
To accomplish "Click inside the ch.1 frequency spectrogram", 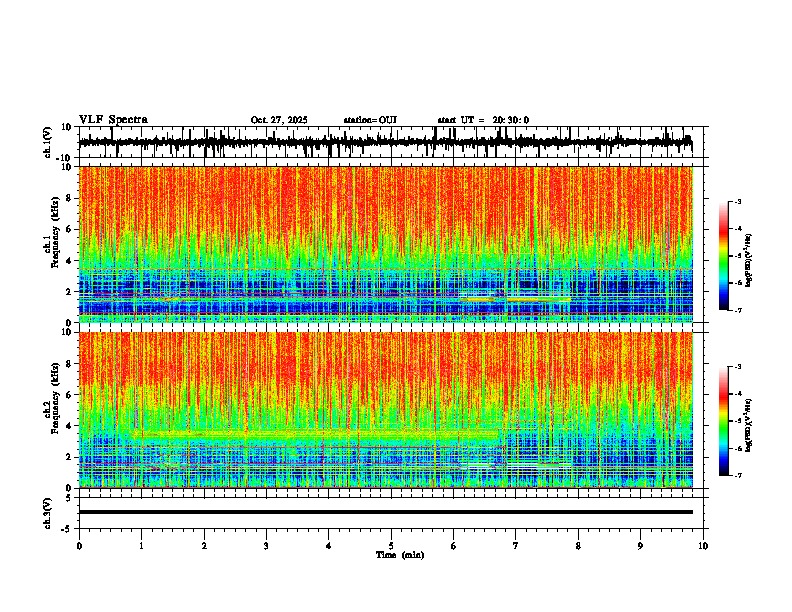I will click(x=385, y=244).
